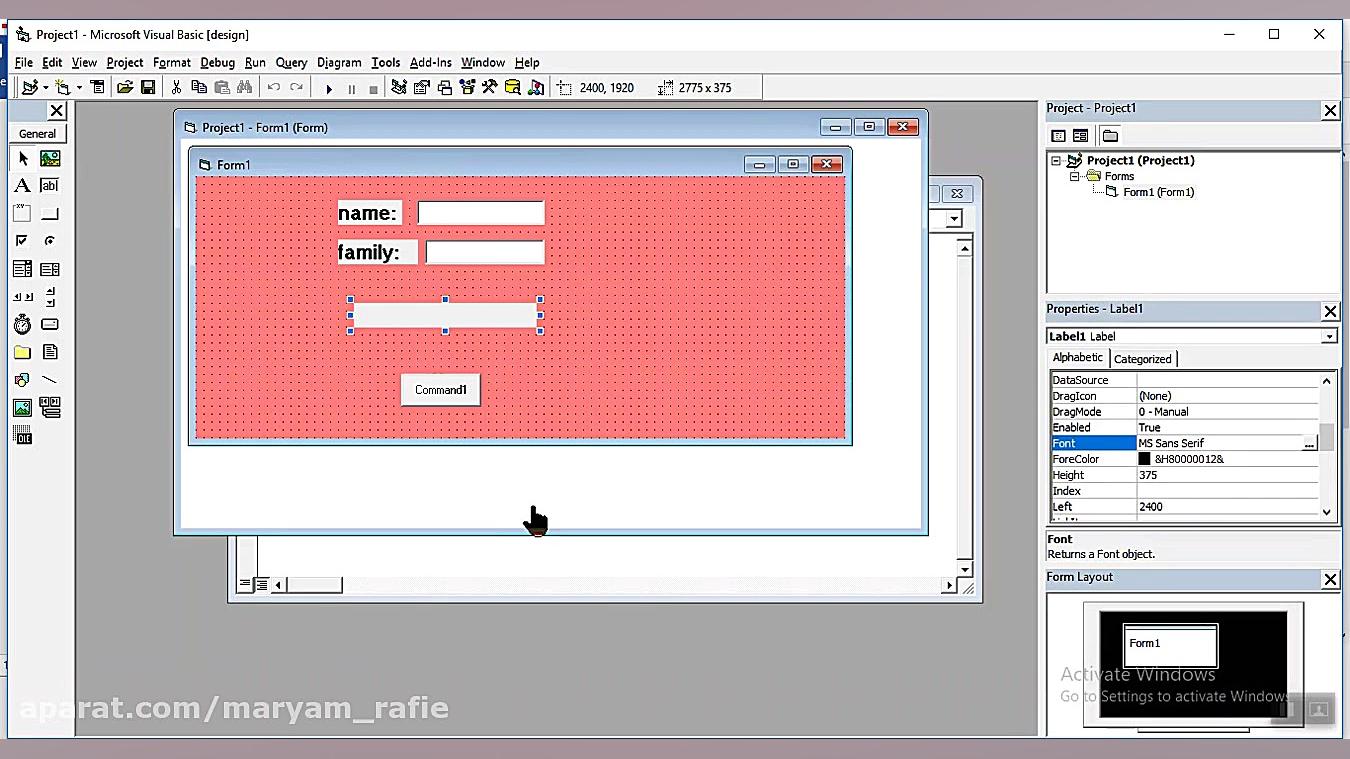Click View Code in the Project panel
This screenshot has width=1350, height=759.
tap(1058, 135)
